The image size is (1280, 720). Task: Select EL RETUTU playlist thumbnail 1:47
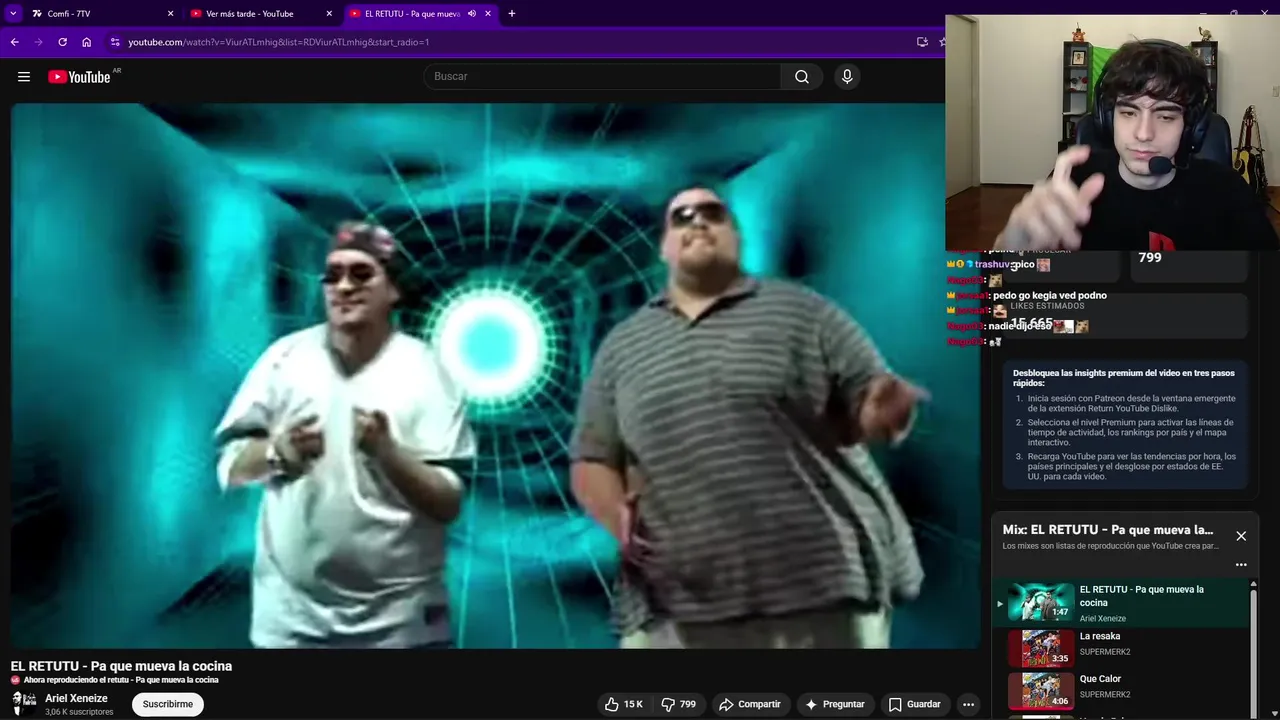(x=1041, y=603)
